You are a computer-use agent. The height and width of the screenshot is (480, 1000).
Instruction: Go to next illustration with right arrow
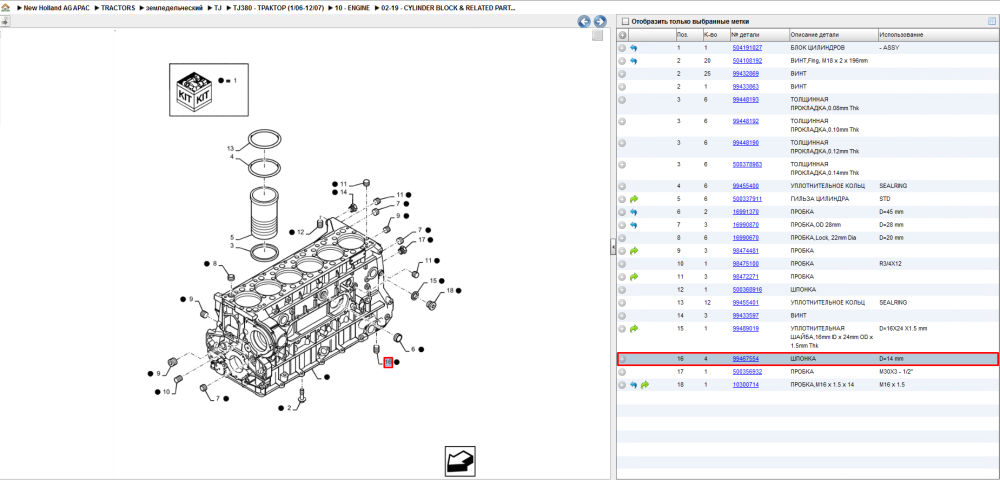(x=599, y=22)
